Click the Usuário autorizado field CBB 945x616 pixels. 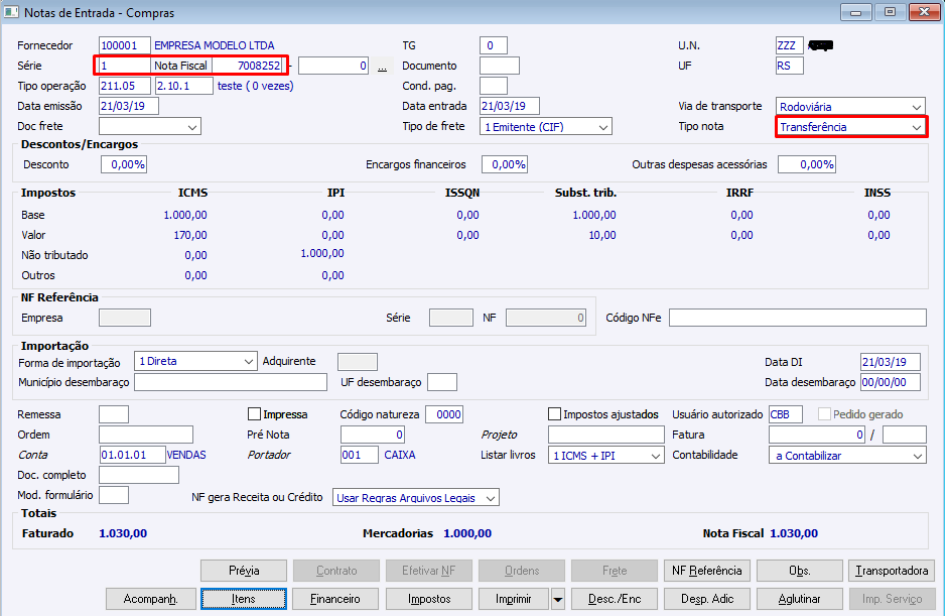coord(786,415)
